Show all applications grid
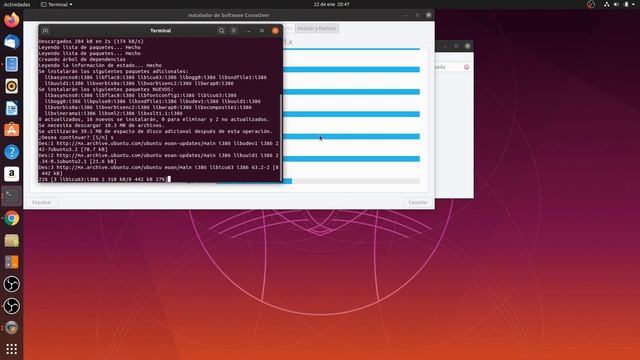The height and width of the screenshot is (360, 640). (11, 349)
